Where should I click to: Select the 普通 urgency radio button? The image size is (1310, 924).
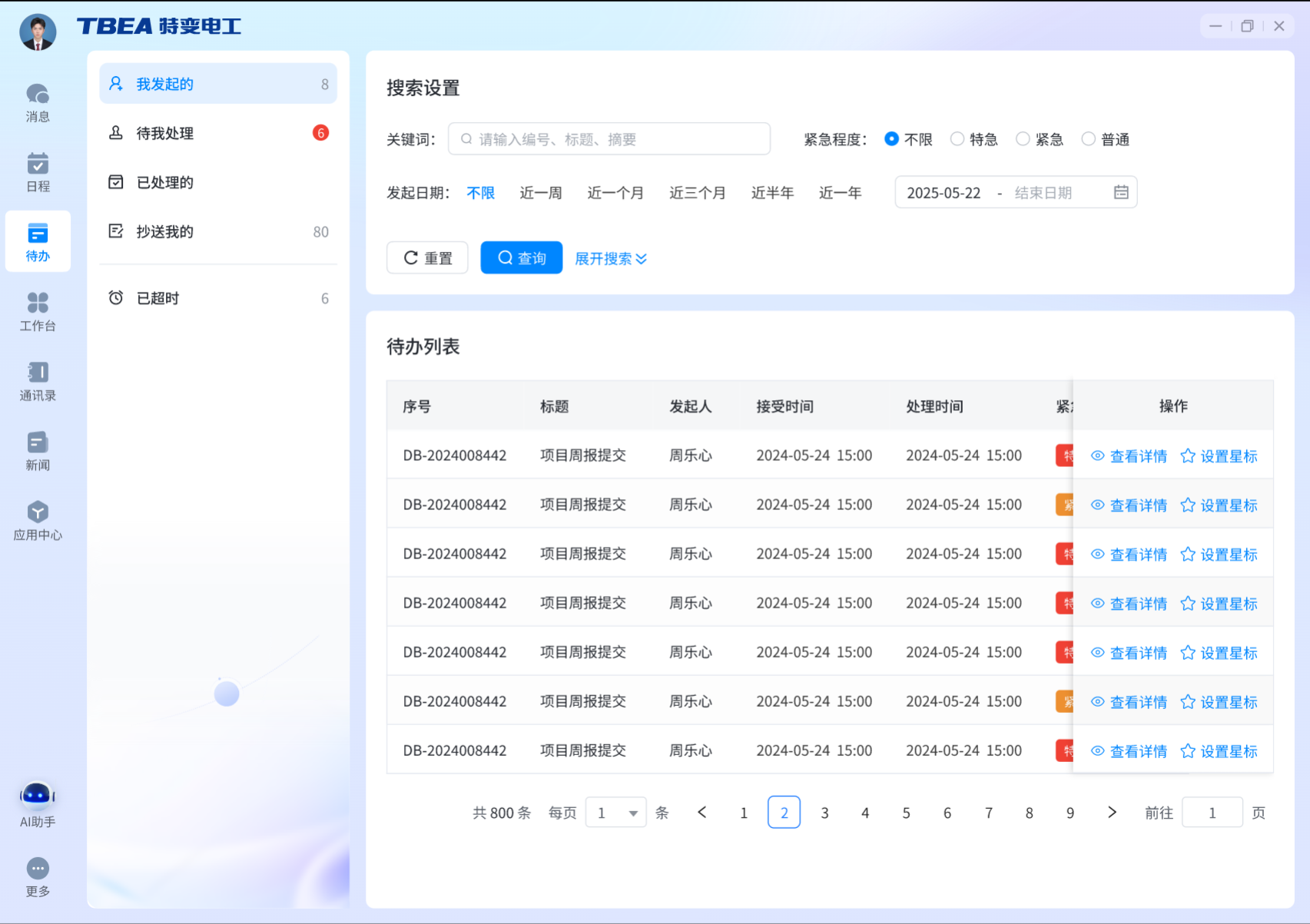coord(1088,139)
